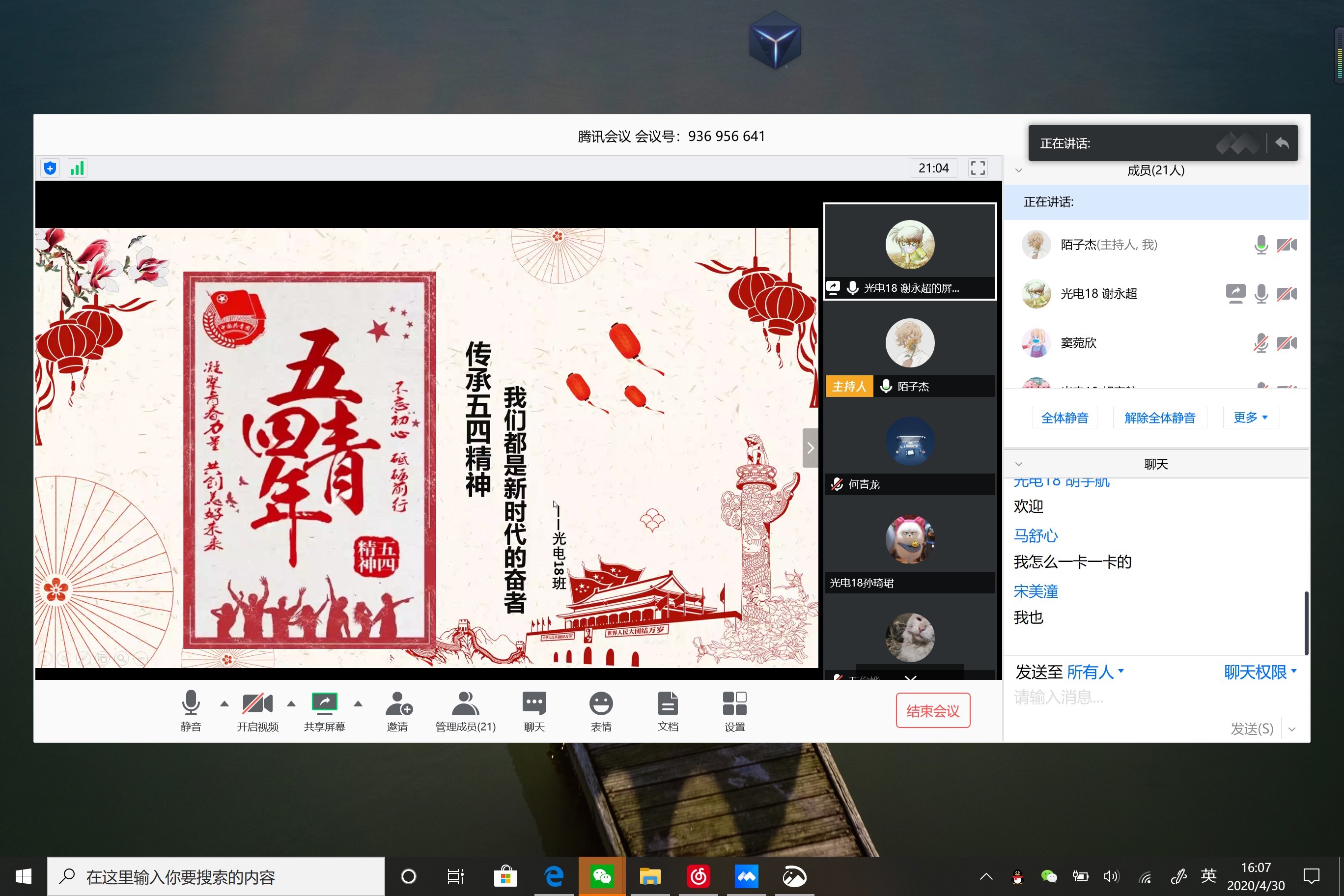1344x896 pixels.
Task: Open meeting settings (设置)
Action: (x=734, y=704)
